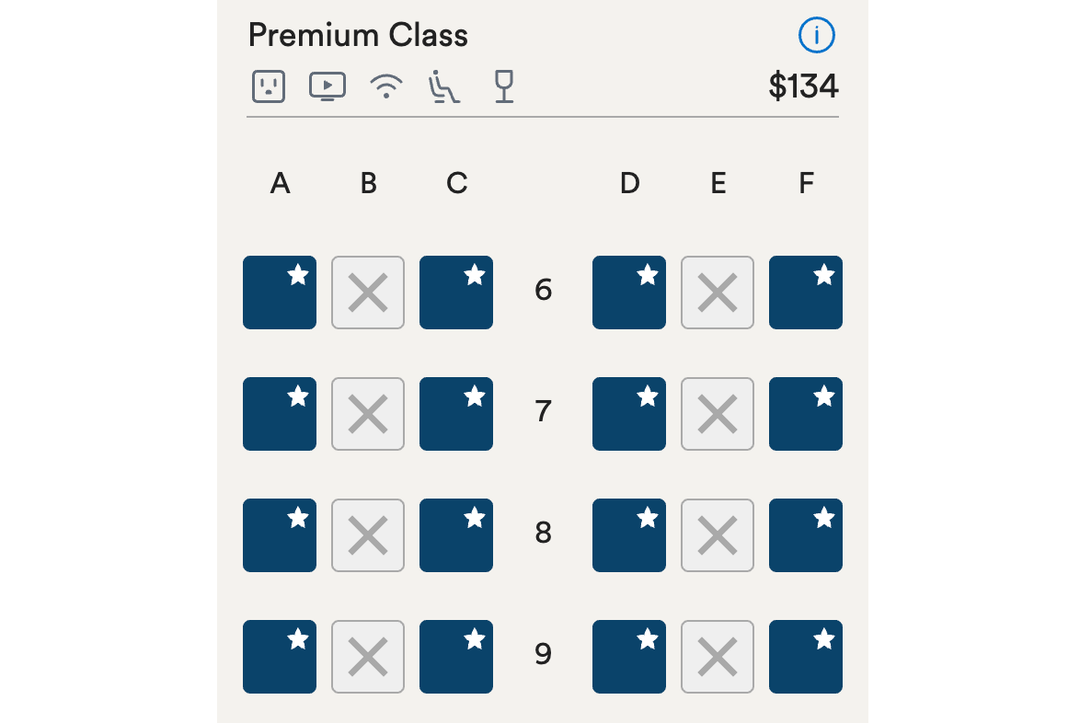Click the complimentary beverage glass icon
Screen dimensions: 1080x723
[x=503, y=87]
